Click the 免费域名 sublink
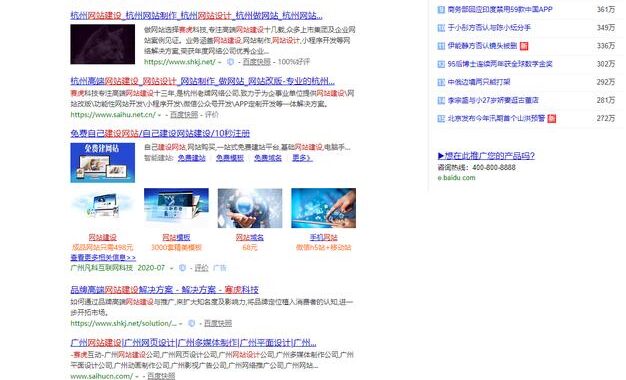This screenshot has height=380, width=626. pos(268,158)
